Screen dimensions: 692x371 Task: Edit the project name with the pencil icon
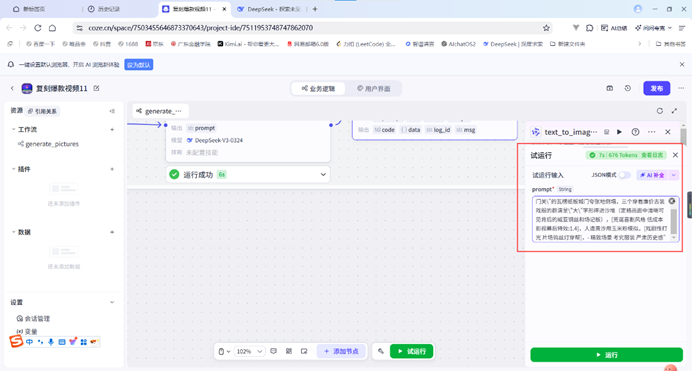tap(97, 88)
